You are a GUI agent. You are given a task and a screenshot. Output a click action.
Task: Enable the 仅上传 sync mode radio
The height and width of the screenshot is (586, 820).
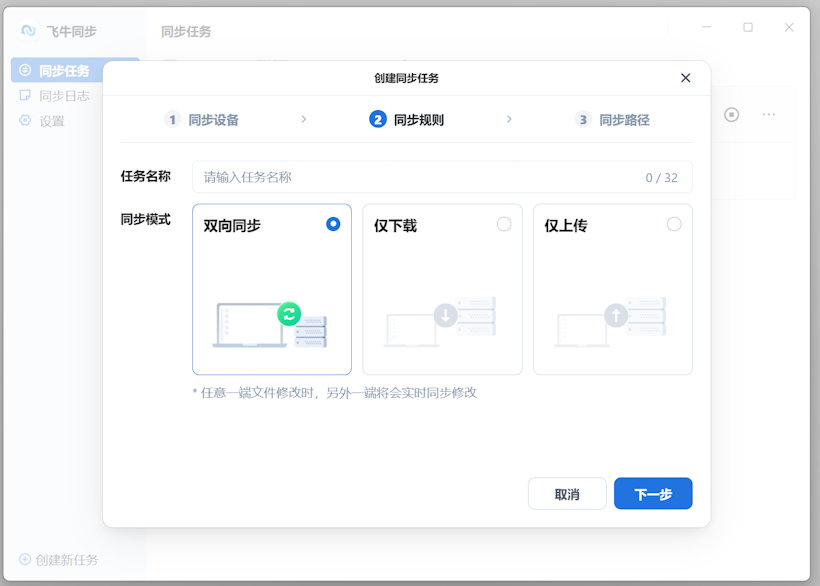click(x=674, y=225)
